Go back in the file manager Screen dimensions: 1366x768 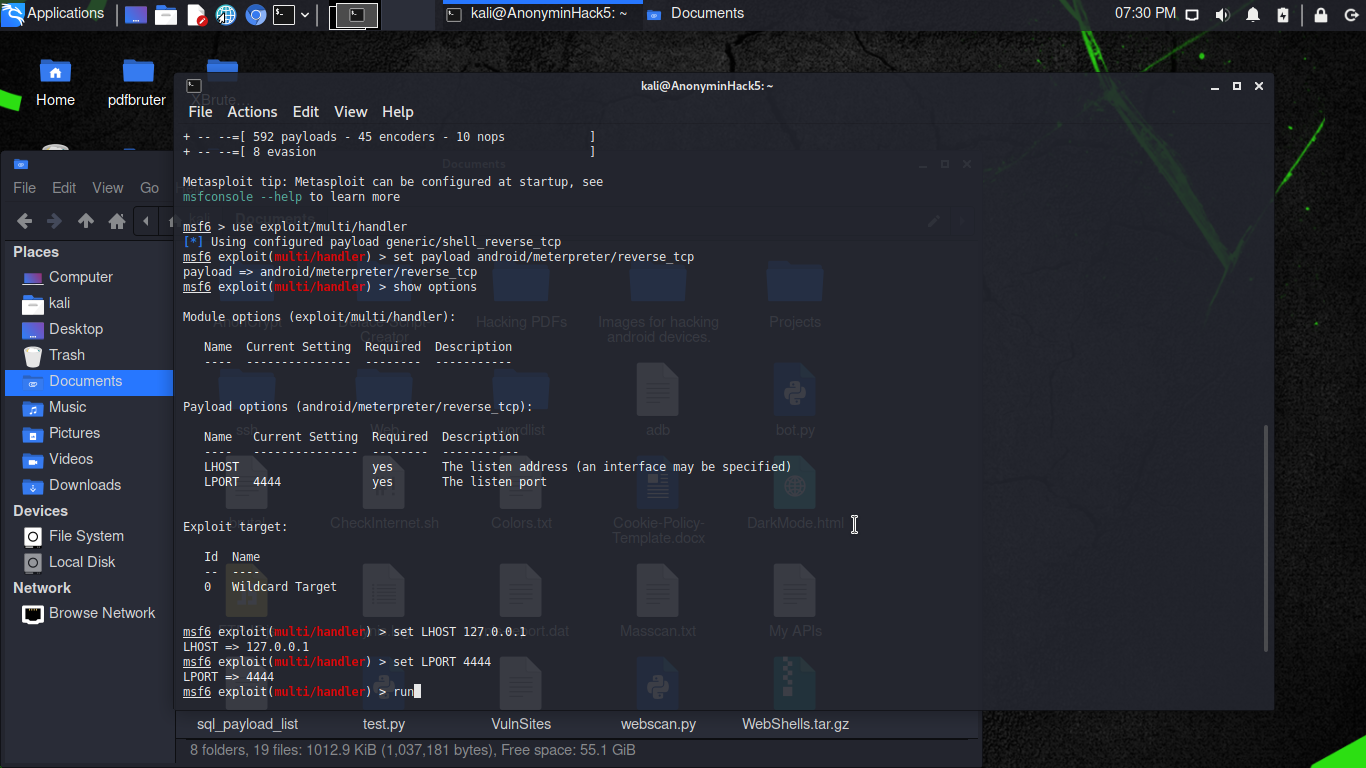click(x=25, y=221)
